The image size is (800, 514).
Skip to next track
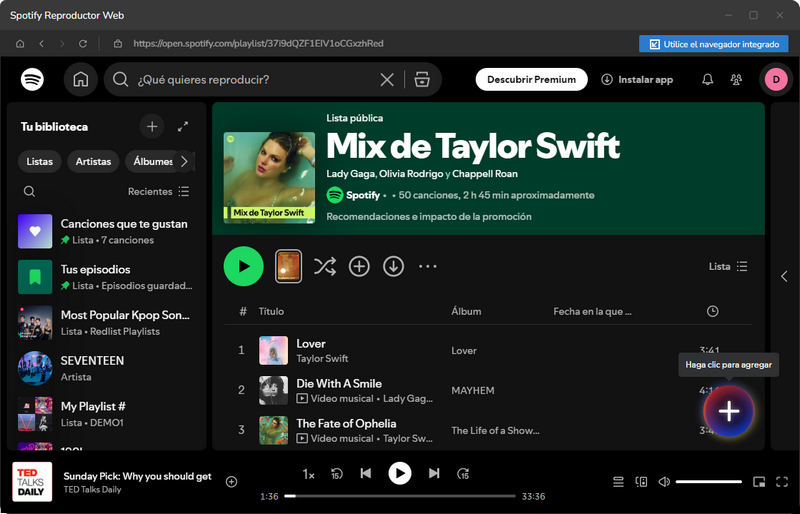tap(434, 474)
